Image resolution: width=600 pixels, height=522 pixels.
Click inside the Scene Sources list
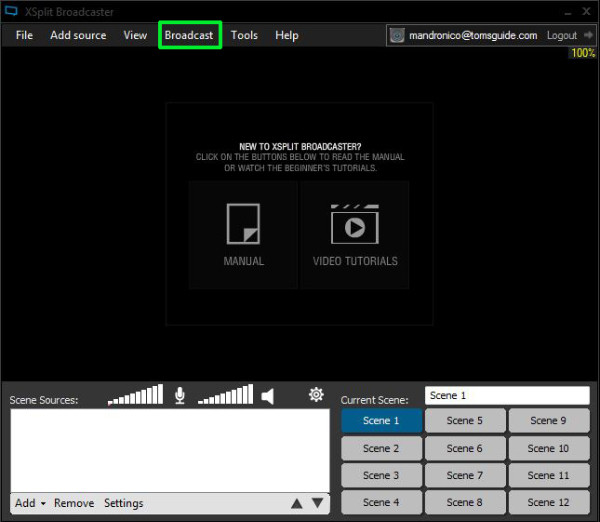[x=170, y=450]
